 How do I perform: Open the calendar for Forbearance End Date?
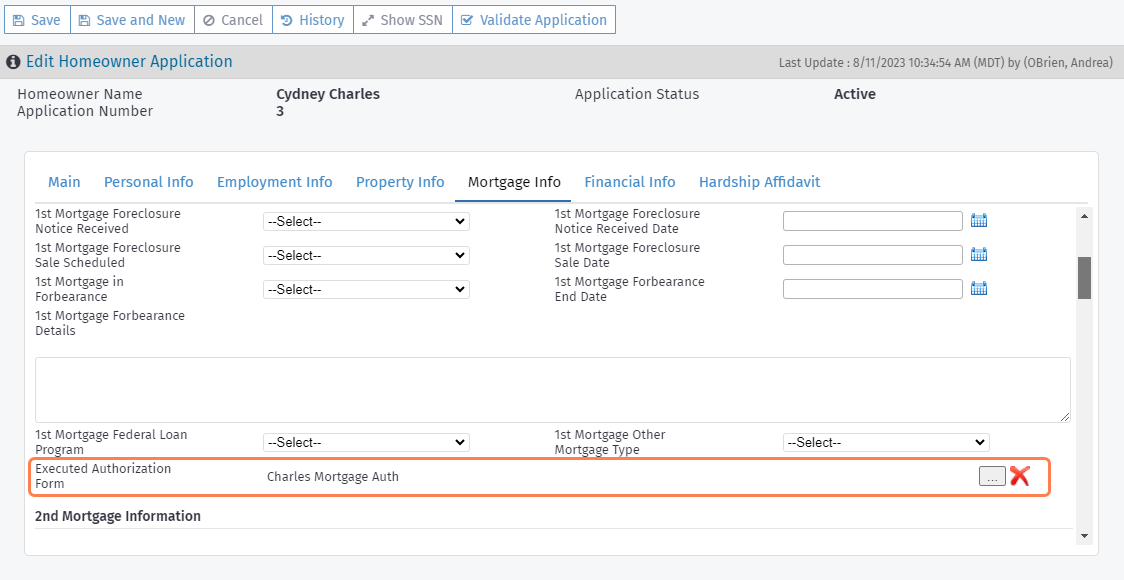click(x=978, y=288)
